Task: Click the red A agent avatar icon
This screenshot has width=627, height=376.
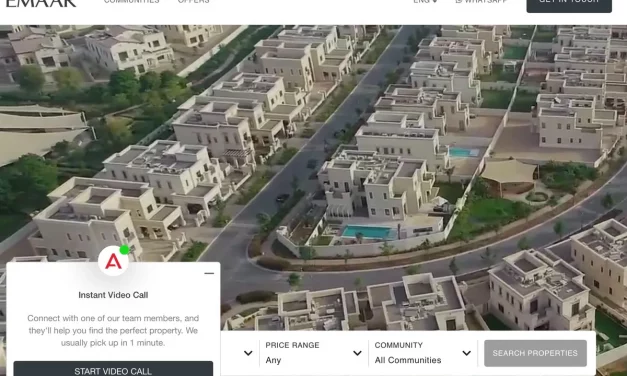Action: point(113,261)
